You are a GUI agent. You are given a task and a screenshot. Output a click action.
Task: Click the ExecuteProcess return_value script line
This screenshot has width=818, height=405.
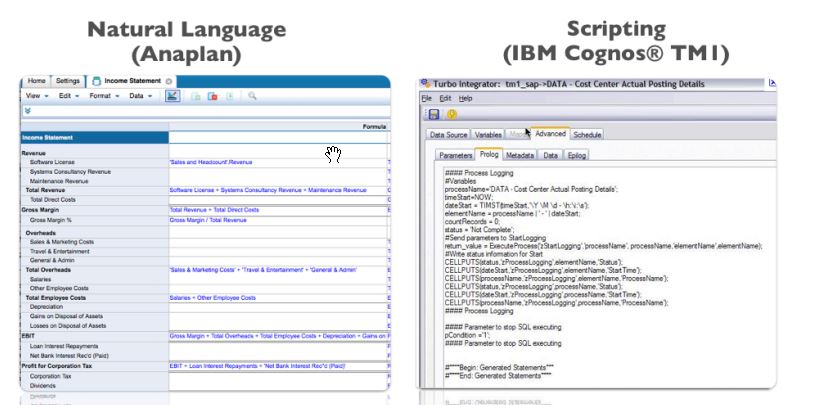click(604, 246)
